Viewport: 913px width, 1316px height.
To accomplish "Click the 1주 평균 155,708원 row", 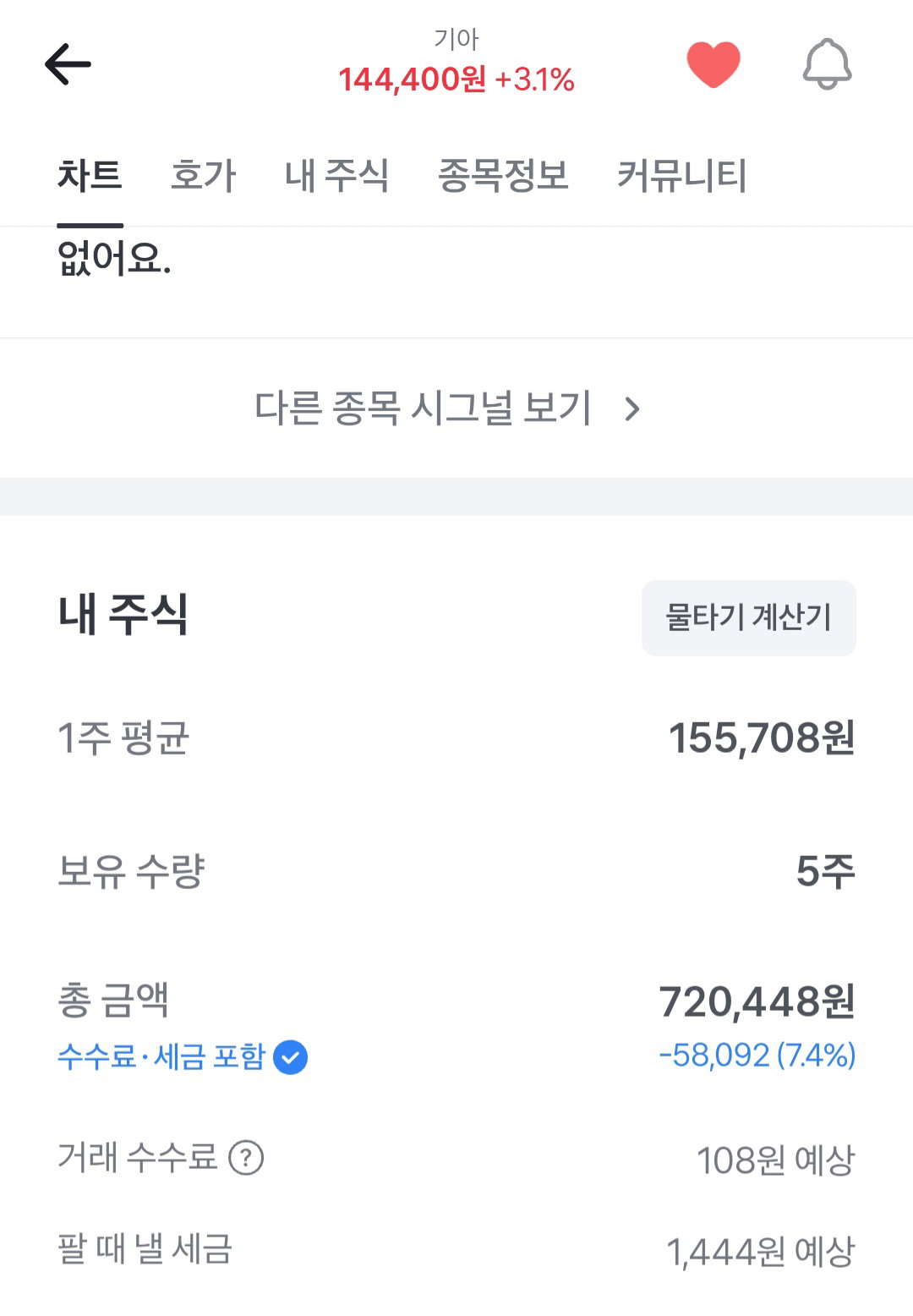I will pyautogui.click(x=456, y=738).
